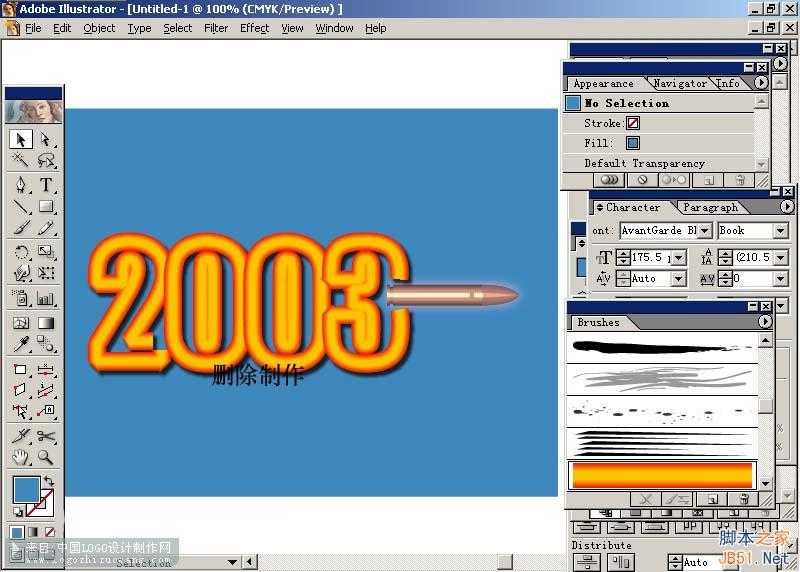
Task: Open the font family dropdown
Action: tap(705, 231)
